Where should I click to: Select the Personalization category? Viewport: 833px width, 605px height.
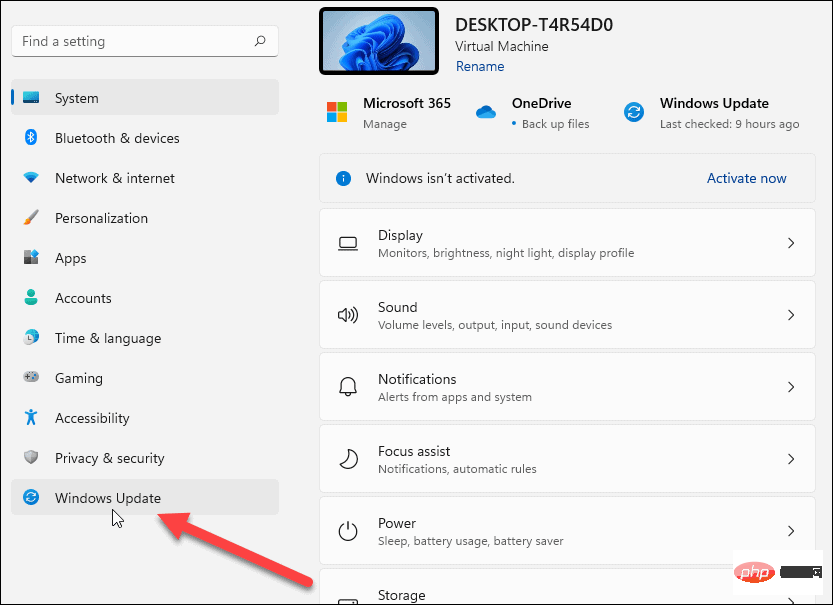tap(145, 218)
